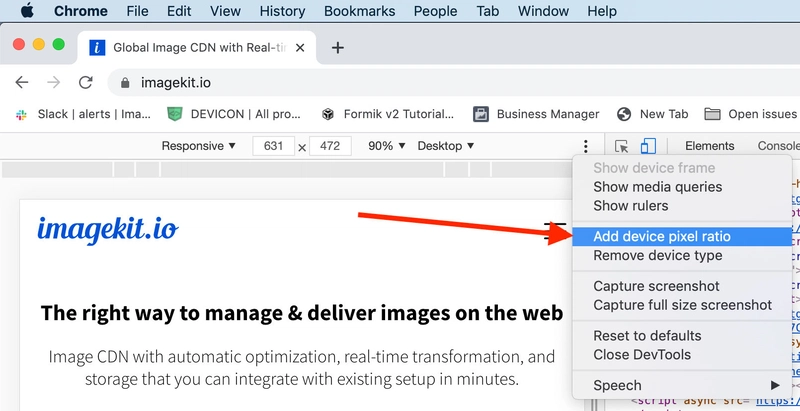Reload the page
The width and height of the screenshot is (800, 411).
pos(86,82)
